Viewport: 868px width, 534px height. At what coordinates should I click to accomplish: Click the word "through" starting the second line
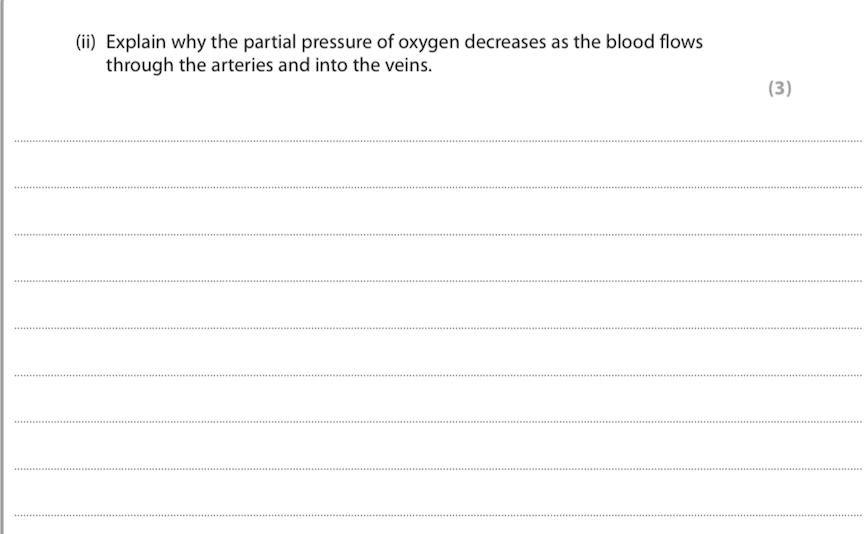139,67
